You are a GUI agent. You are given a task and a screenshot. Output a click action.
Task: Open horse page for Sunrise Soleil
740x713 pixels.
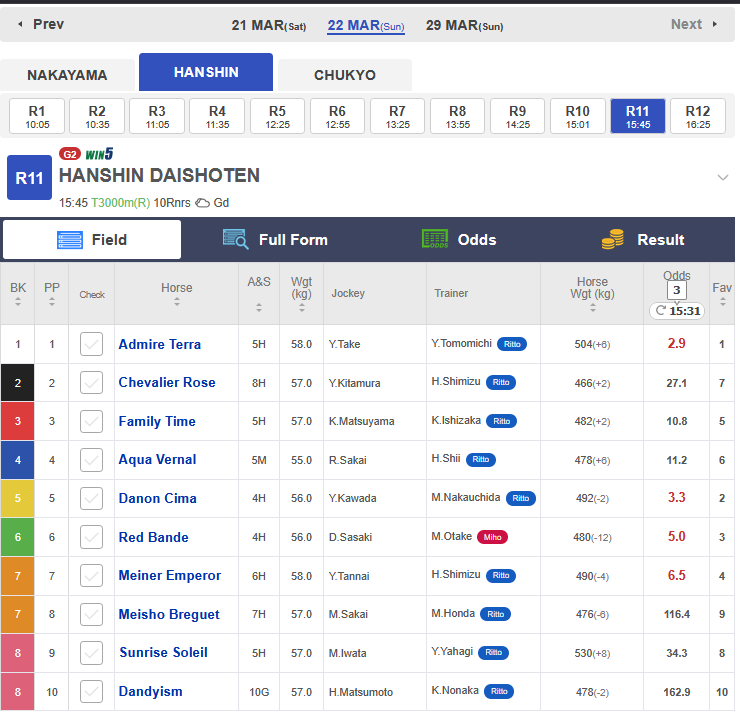coord(163,653)
